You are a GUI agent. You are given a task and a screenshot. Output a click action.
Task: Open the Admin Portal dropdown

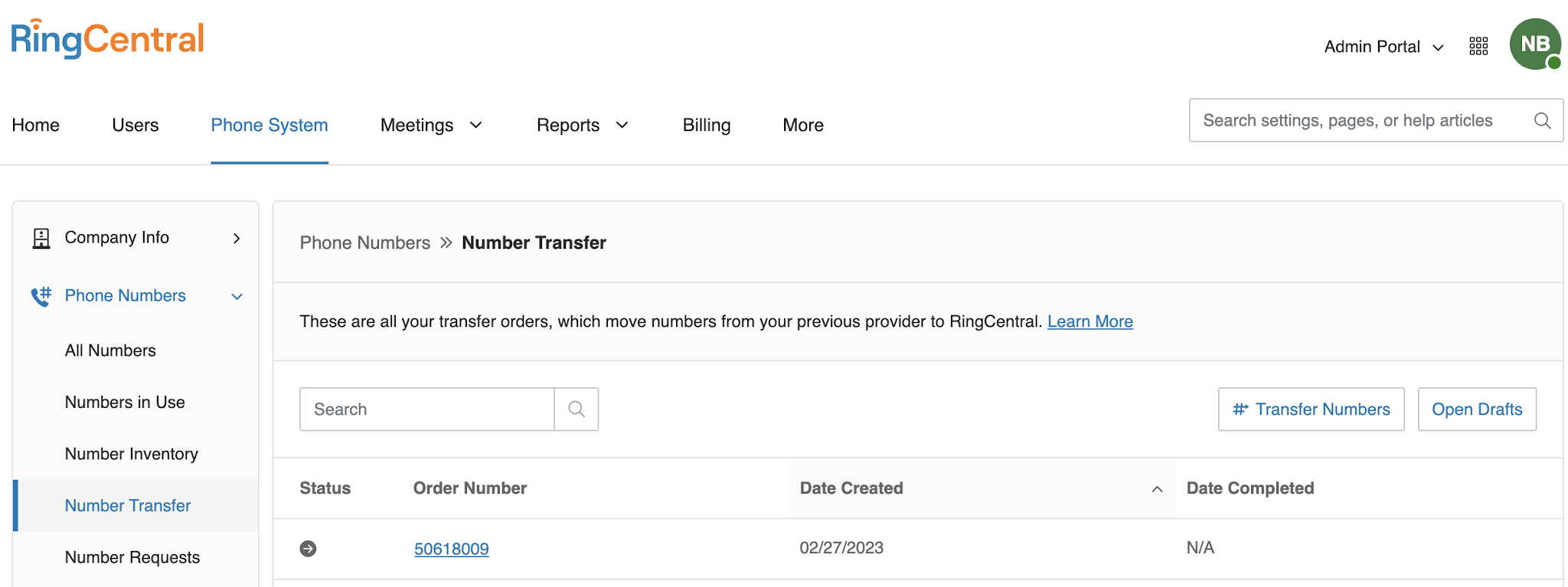[1383, 46]
